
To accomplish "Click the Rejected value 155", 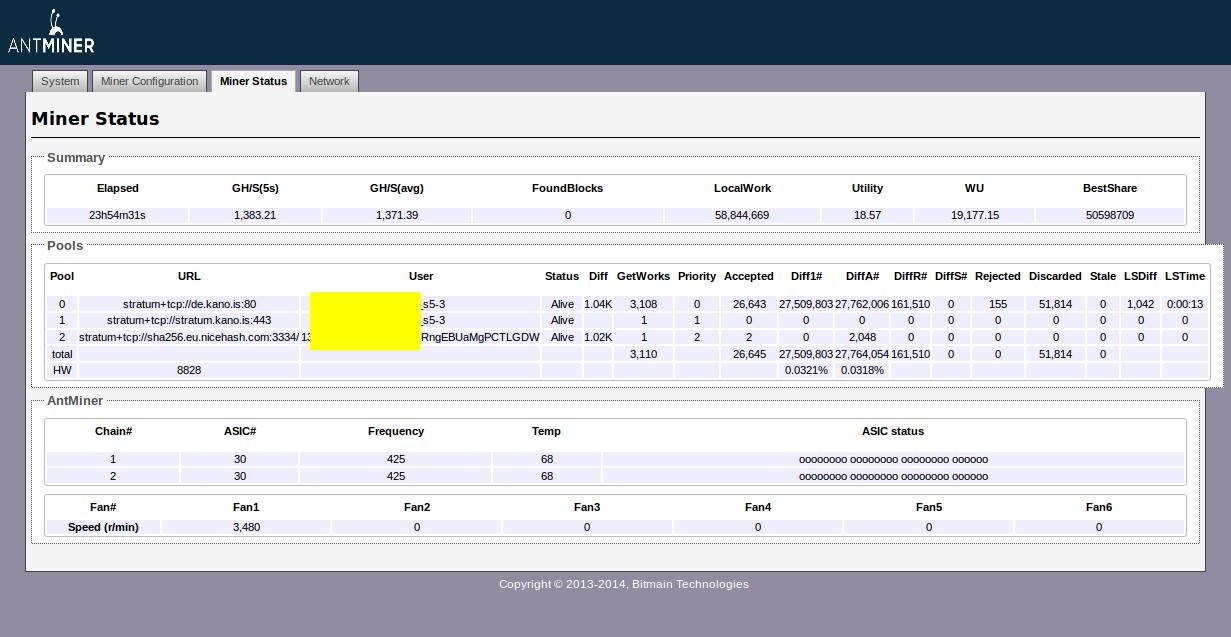I will pyautogui.click(x=997, y=304).
